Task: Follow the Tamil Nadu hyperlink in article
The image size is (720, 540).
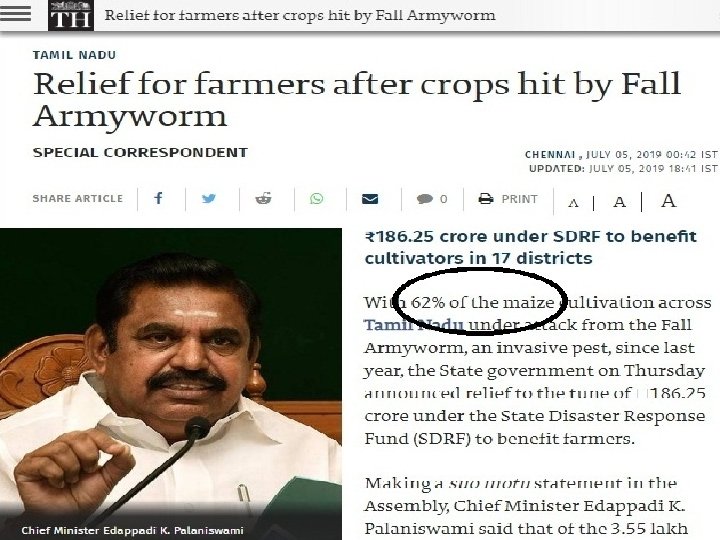Action: tap(413, 325)
